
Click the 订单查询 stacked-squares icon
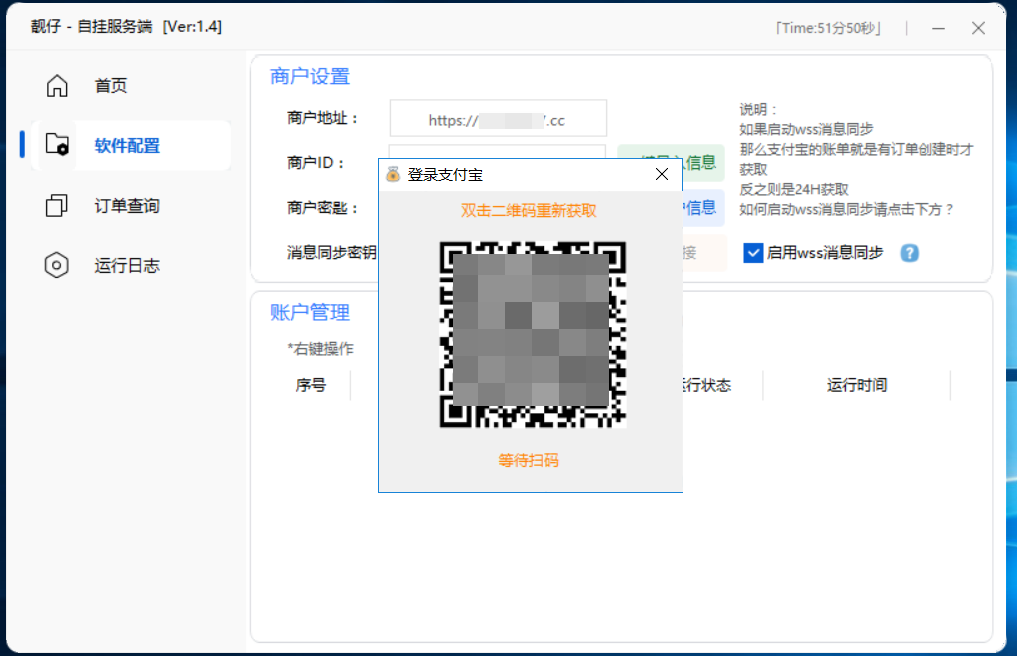57,206
